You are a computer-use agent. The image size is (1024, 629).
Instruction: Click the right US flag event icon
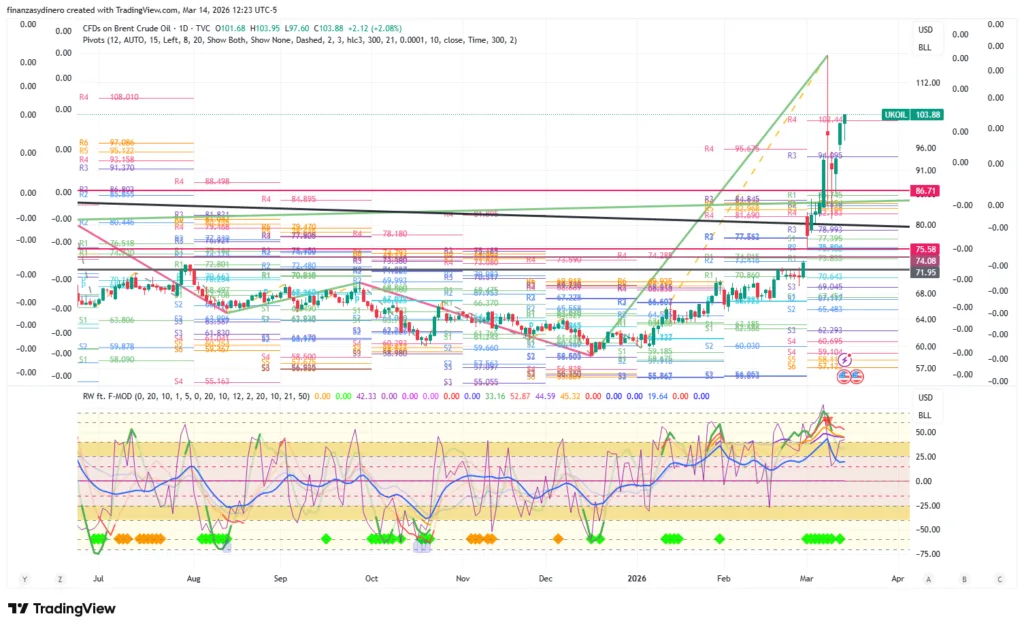(857, 375)
